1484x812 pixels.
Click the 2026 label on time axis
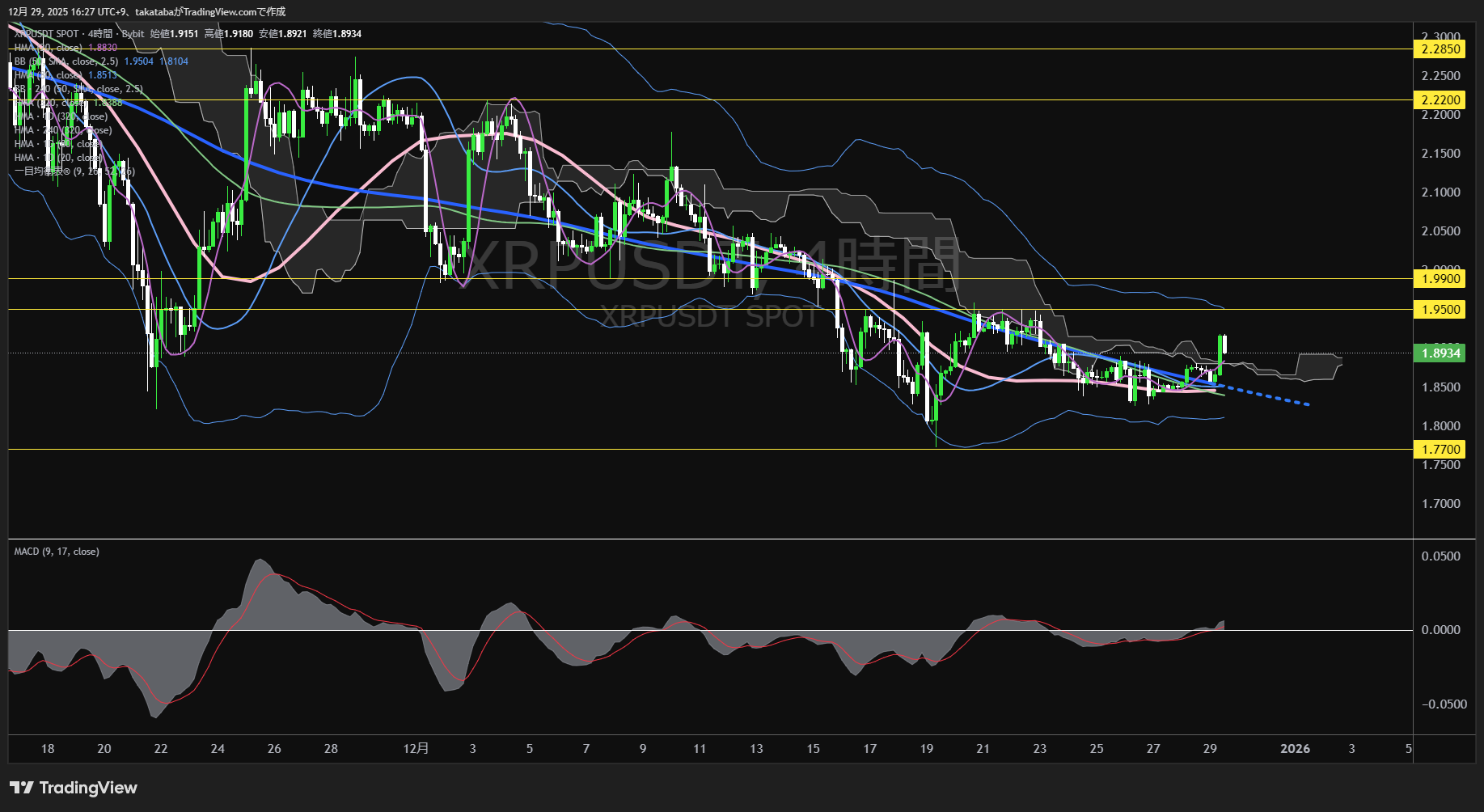(x=1295, y=749)
